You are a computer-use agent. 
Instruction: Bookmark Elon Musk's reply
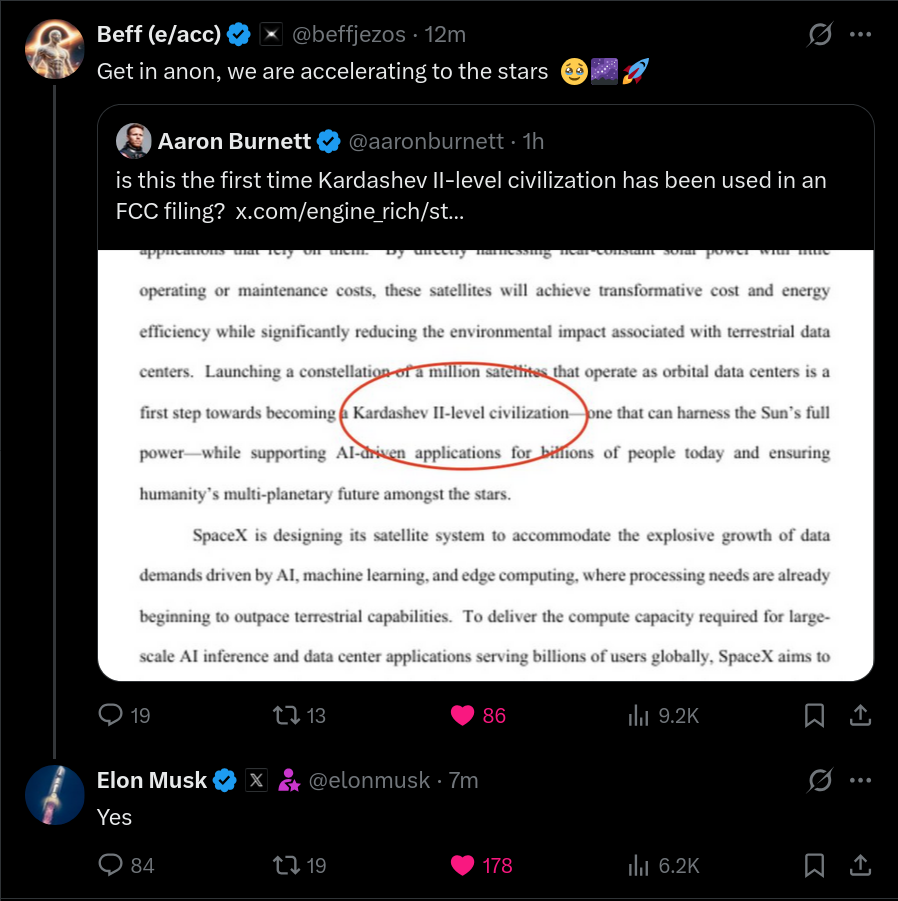point(815,865)
